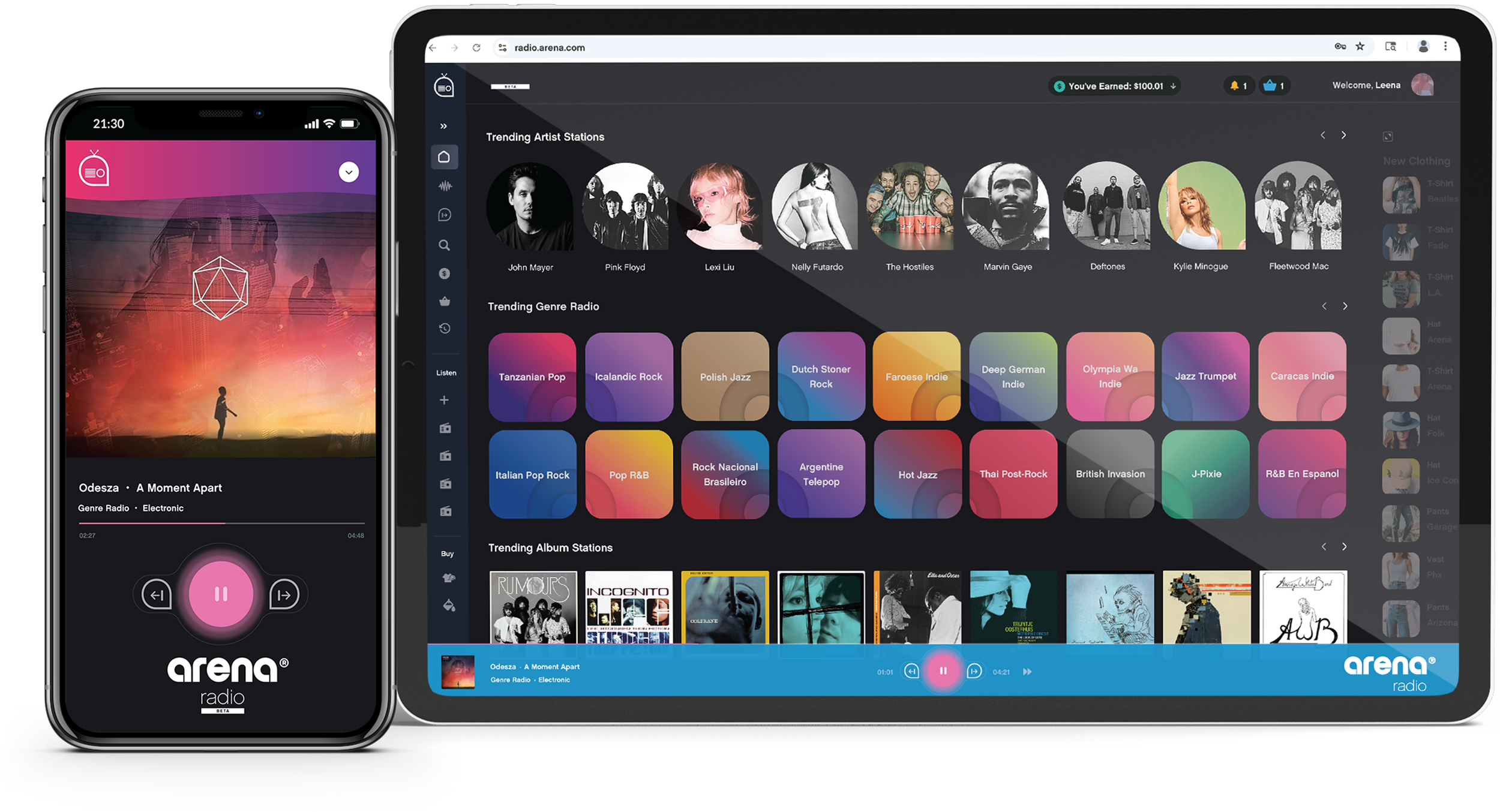Bookmark the page with the browser star icon
This screenshot has height=812, width=1500.
pyautogui.click(x=1360, y=47)
